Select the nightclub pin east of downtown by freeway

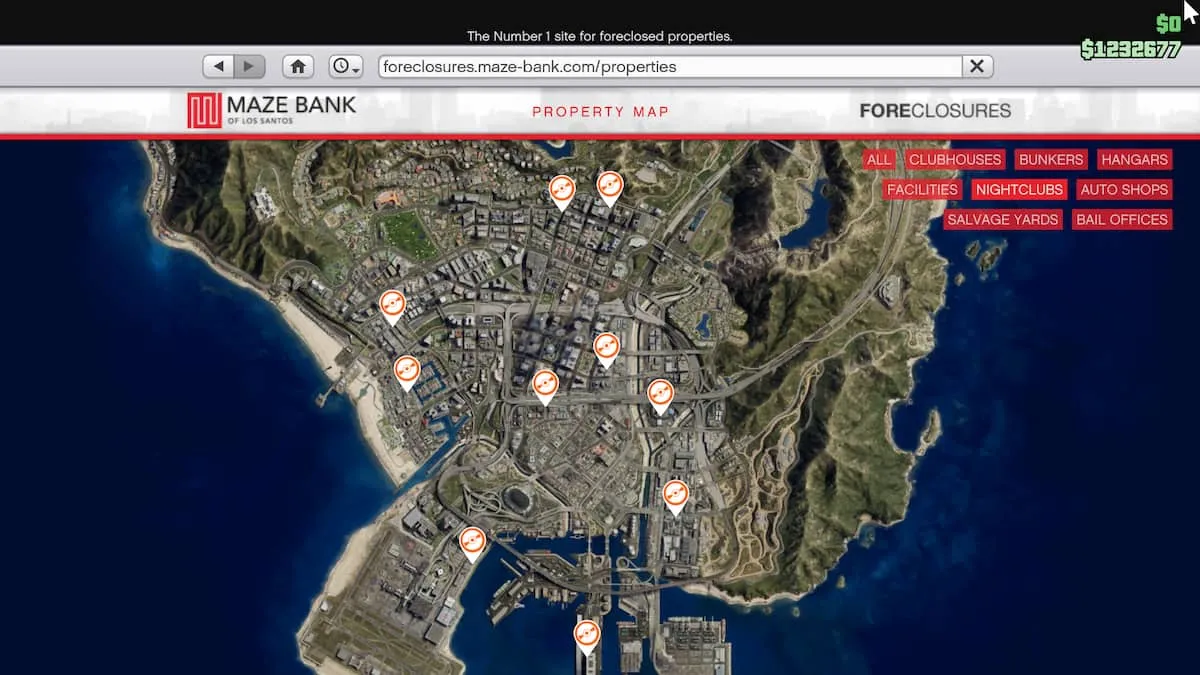[x=660, y=395]
